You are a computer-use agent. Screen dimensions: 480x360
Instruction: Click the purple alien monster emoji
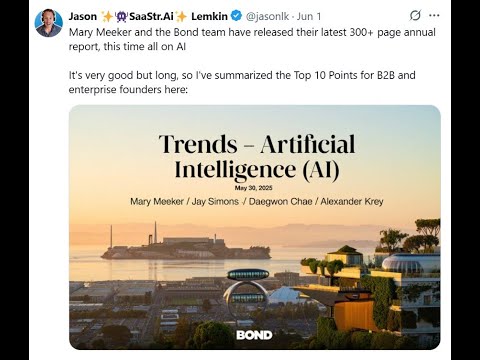coord(121,16)
